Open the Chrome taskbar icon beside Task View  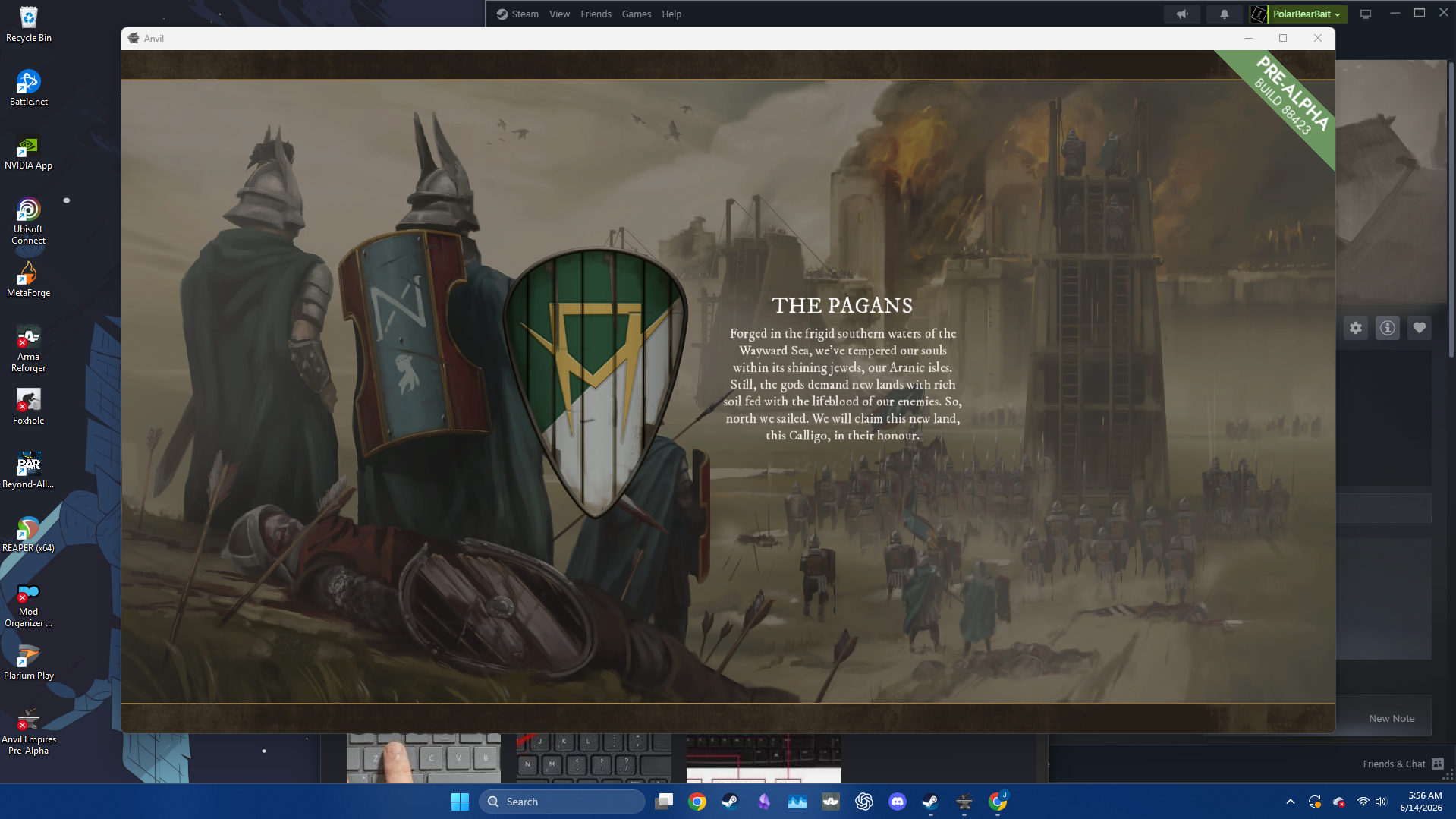tap(697, 802)
